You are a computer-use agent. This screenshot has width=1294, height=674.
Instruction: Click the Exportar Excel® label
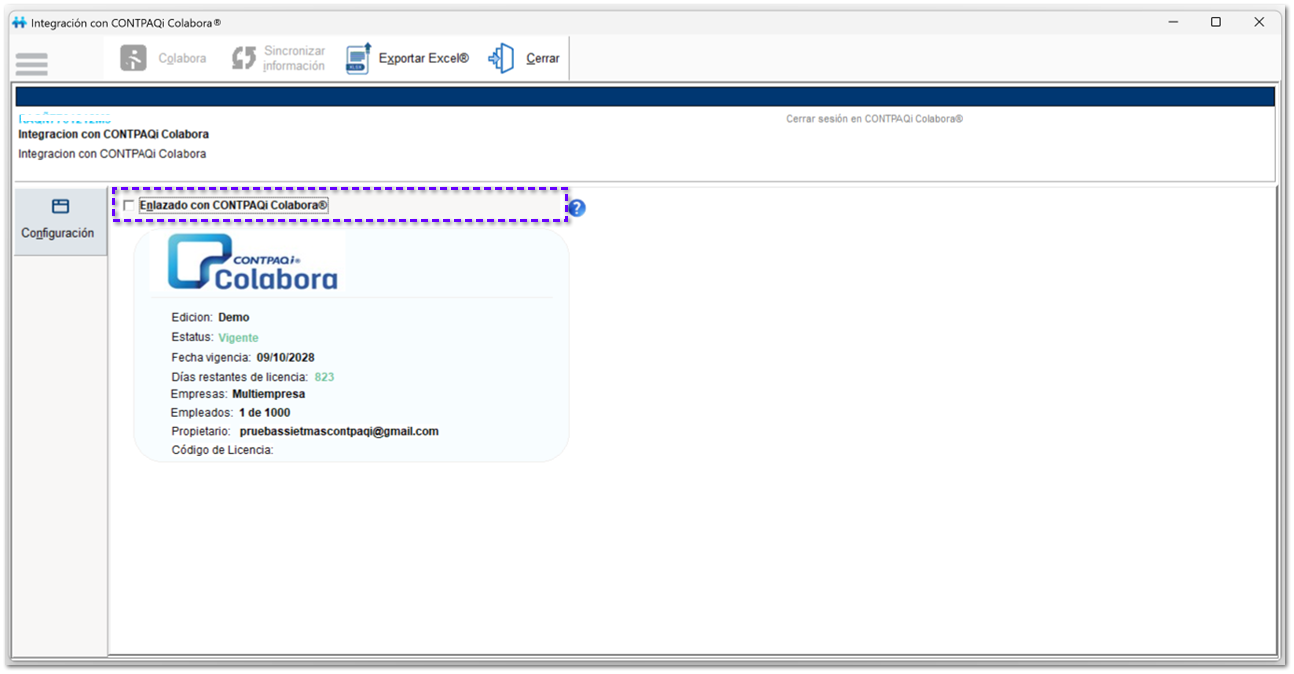pos(423,59)
